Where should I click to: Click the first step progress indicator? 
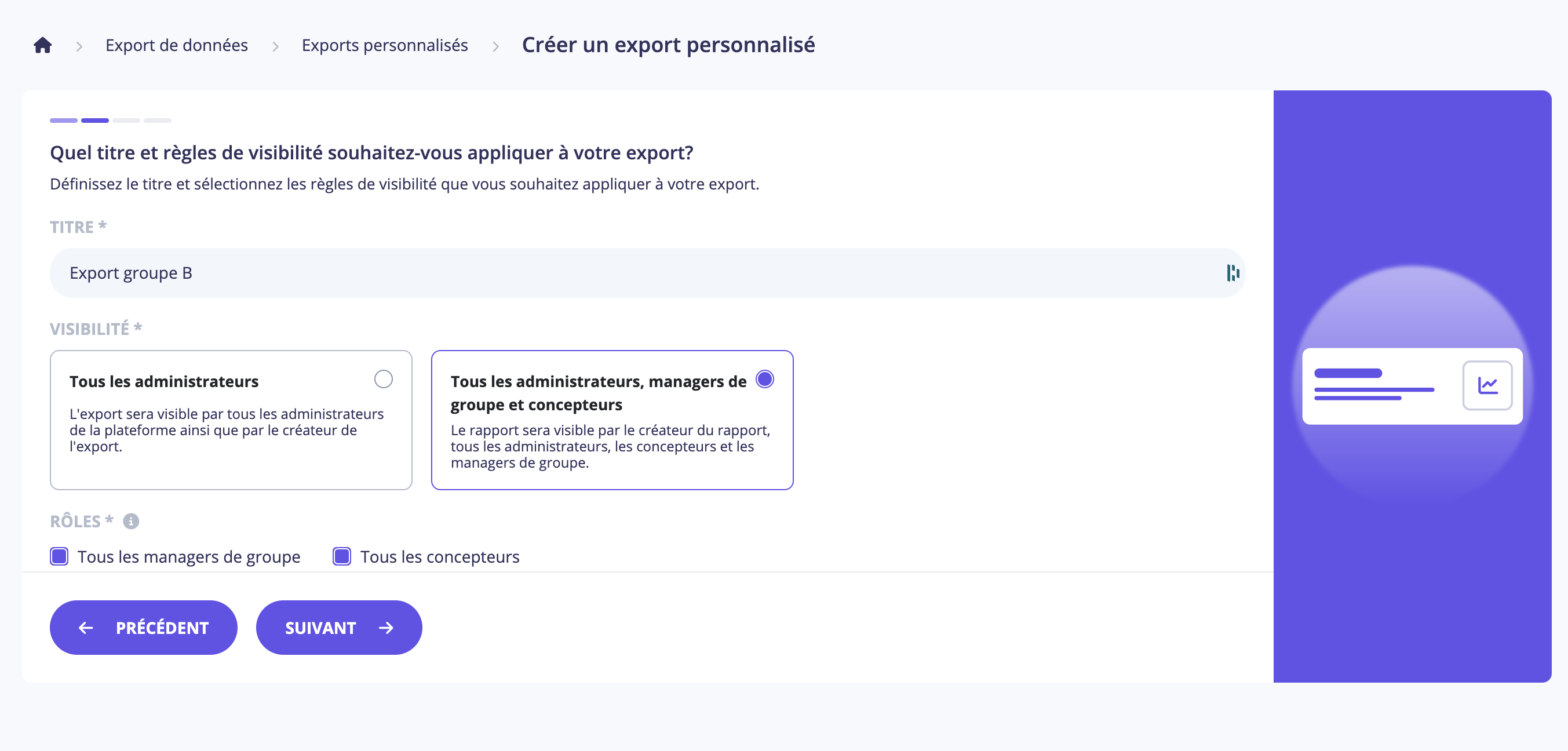point(63,121)
